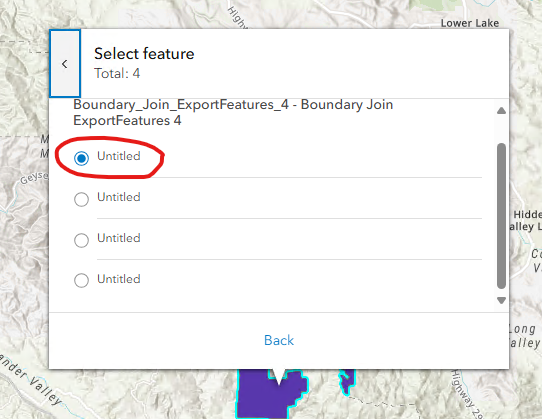Image resolution: width=542 pixels, height=419 pixels.
Task: Select the fourth Untitled radio option
Action: pos(82,280)
